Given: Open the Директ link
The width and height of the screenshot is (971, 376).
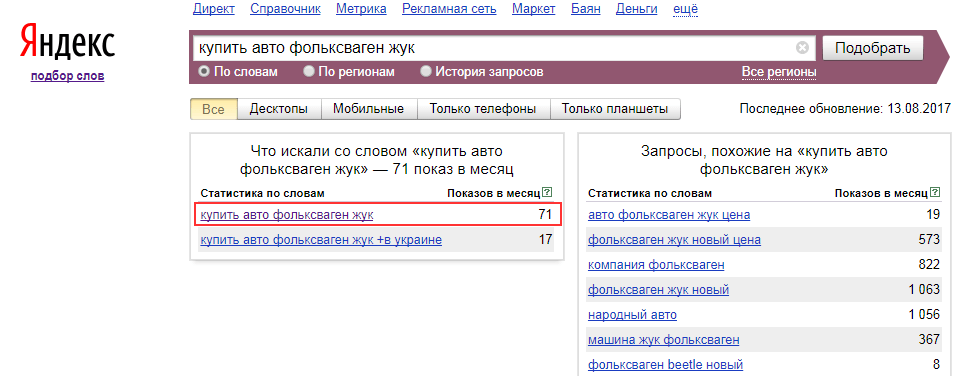Looking at the screenshot, I should tap(214, 9).
